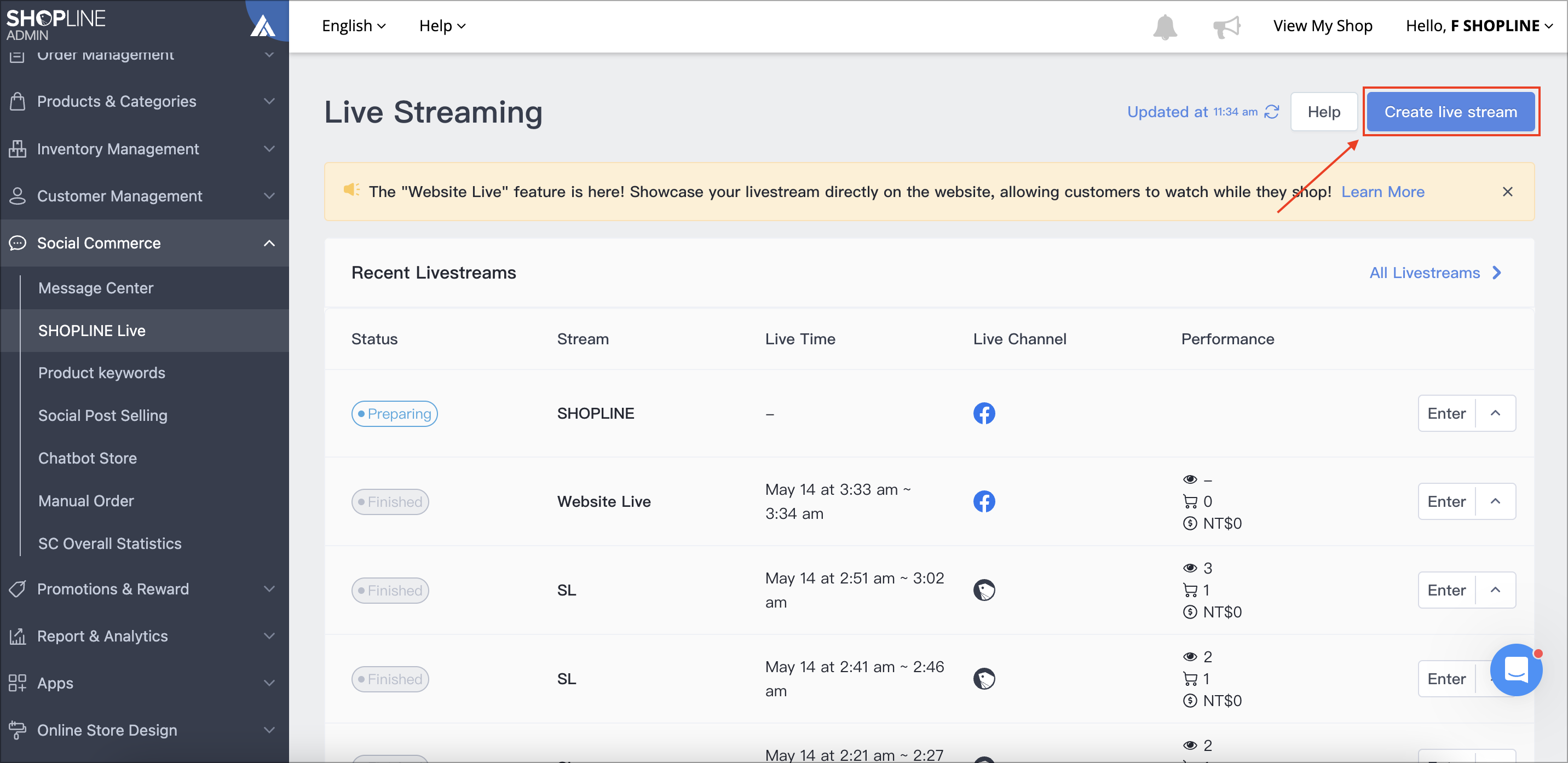Click the views eye icon for SL 2:51
The width and height of the screenshot is (1568, 763).
click(1189, 568)
